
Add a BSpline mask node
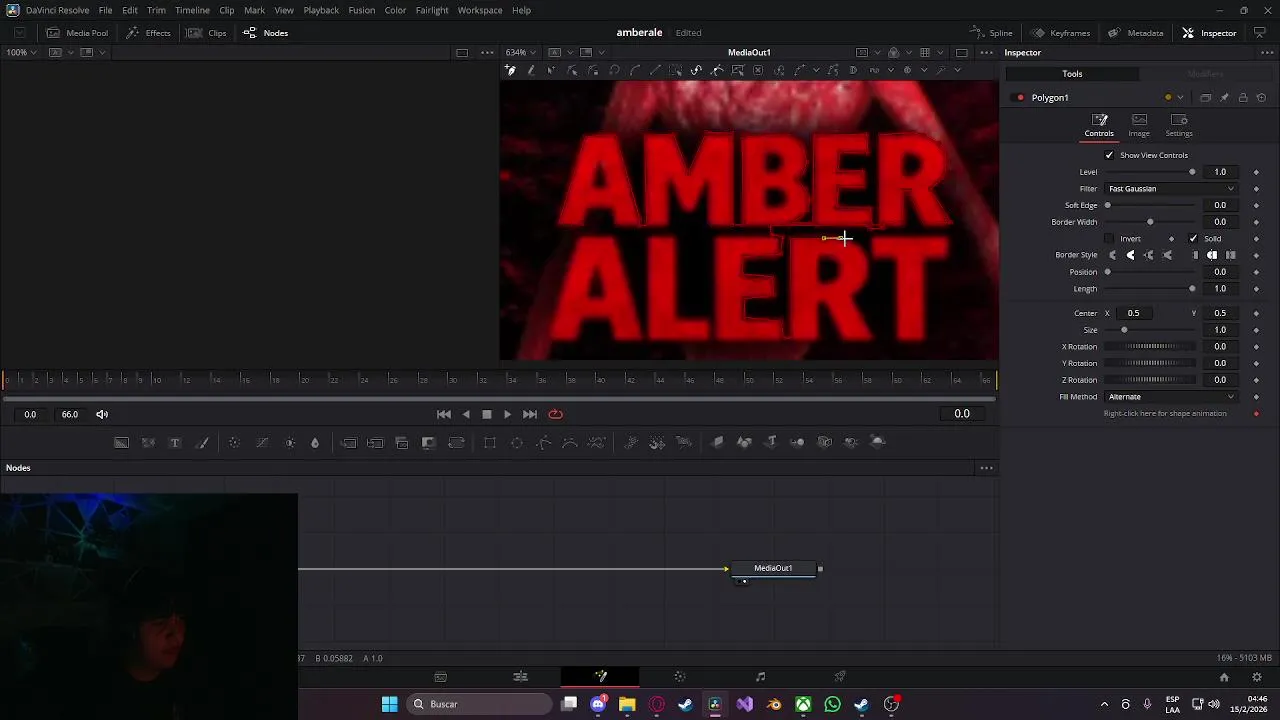(x=570, y=442)
